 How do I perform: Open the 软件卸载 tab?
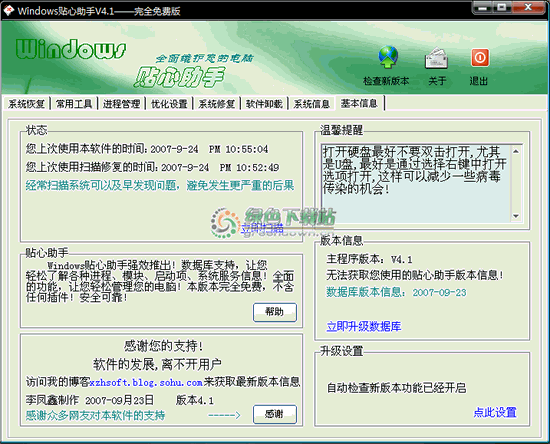[264, 104]
